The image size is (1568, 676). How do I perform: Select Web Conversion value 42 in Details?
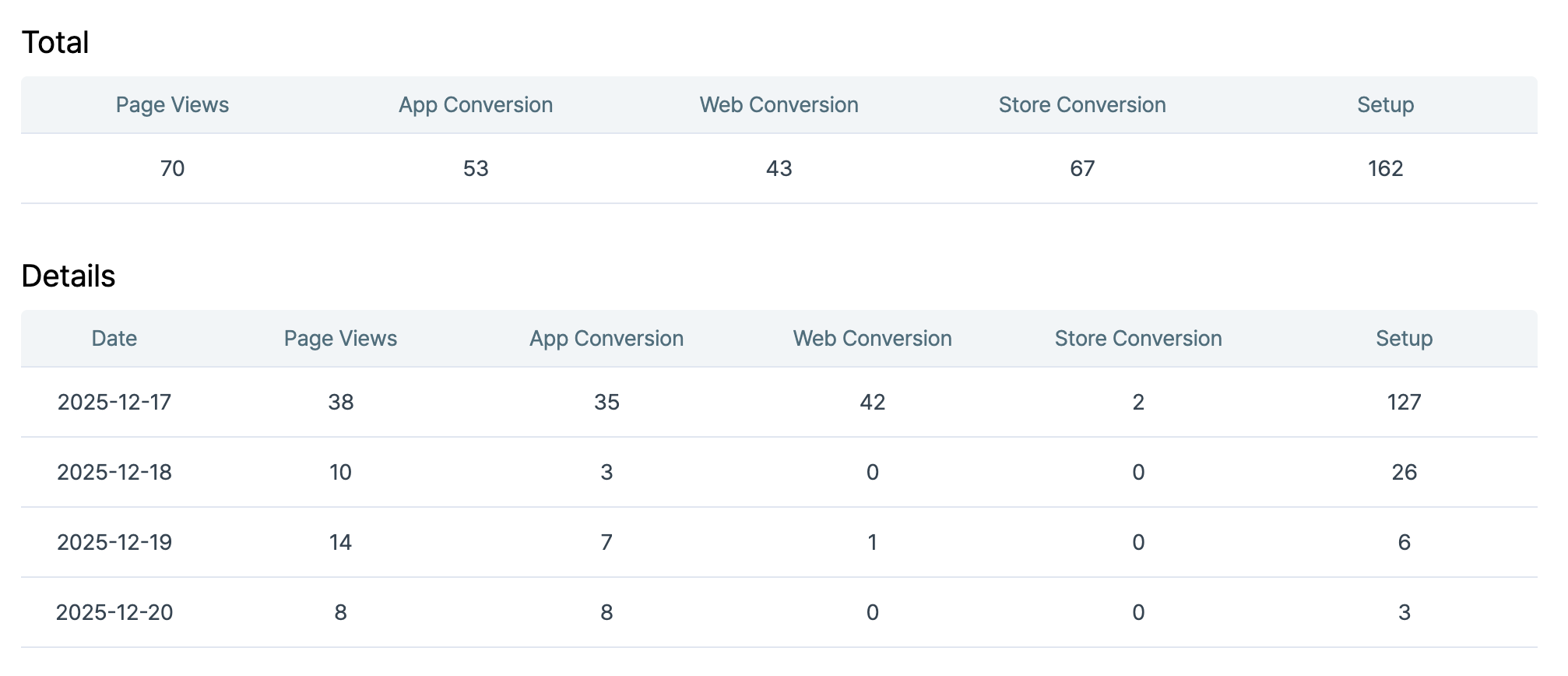pyautogui.click(x=872, y=403)
